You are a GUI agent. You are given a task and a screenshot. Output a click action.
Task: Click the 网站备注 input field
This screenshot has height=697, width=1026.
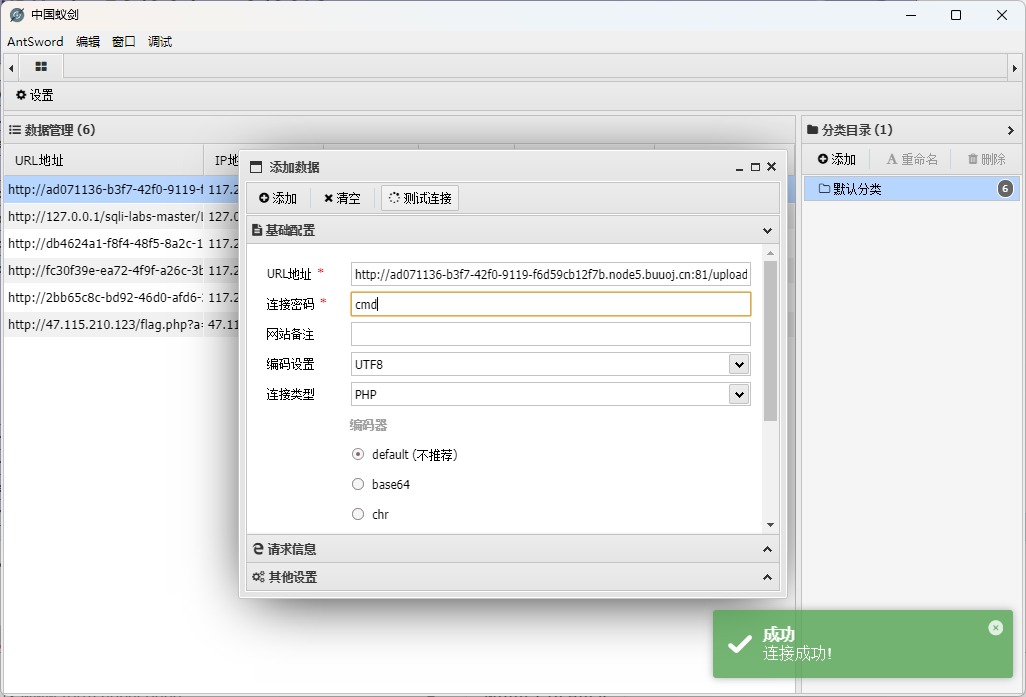[550, 334]
